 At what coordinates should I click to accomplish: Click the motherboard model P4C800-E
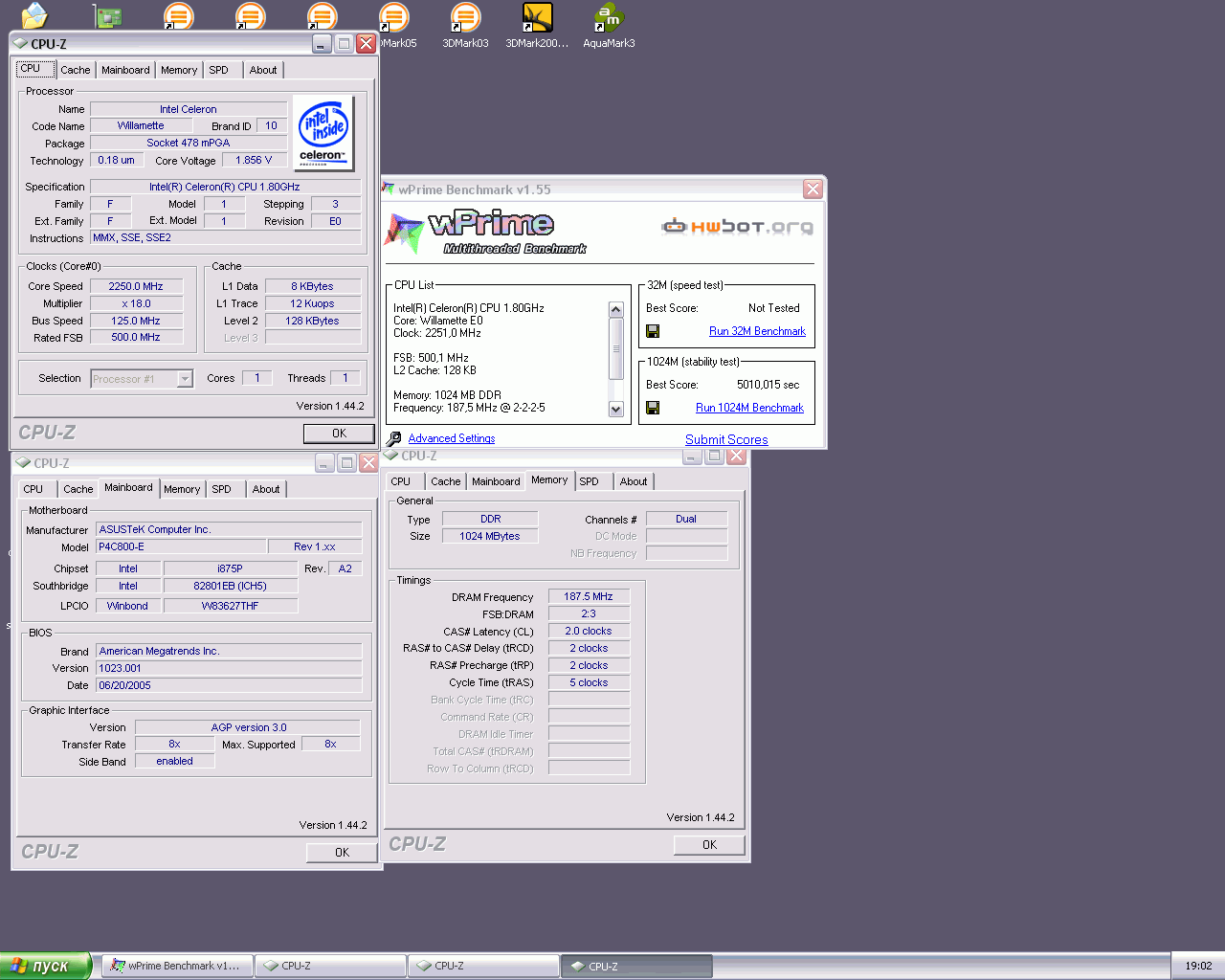tap(181, 546)
